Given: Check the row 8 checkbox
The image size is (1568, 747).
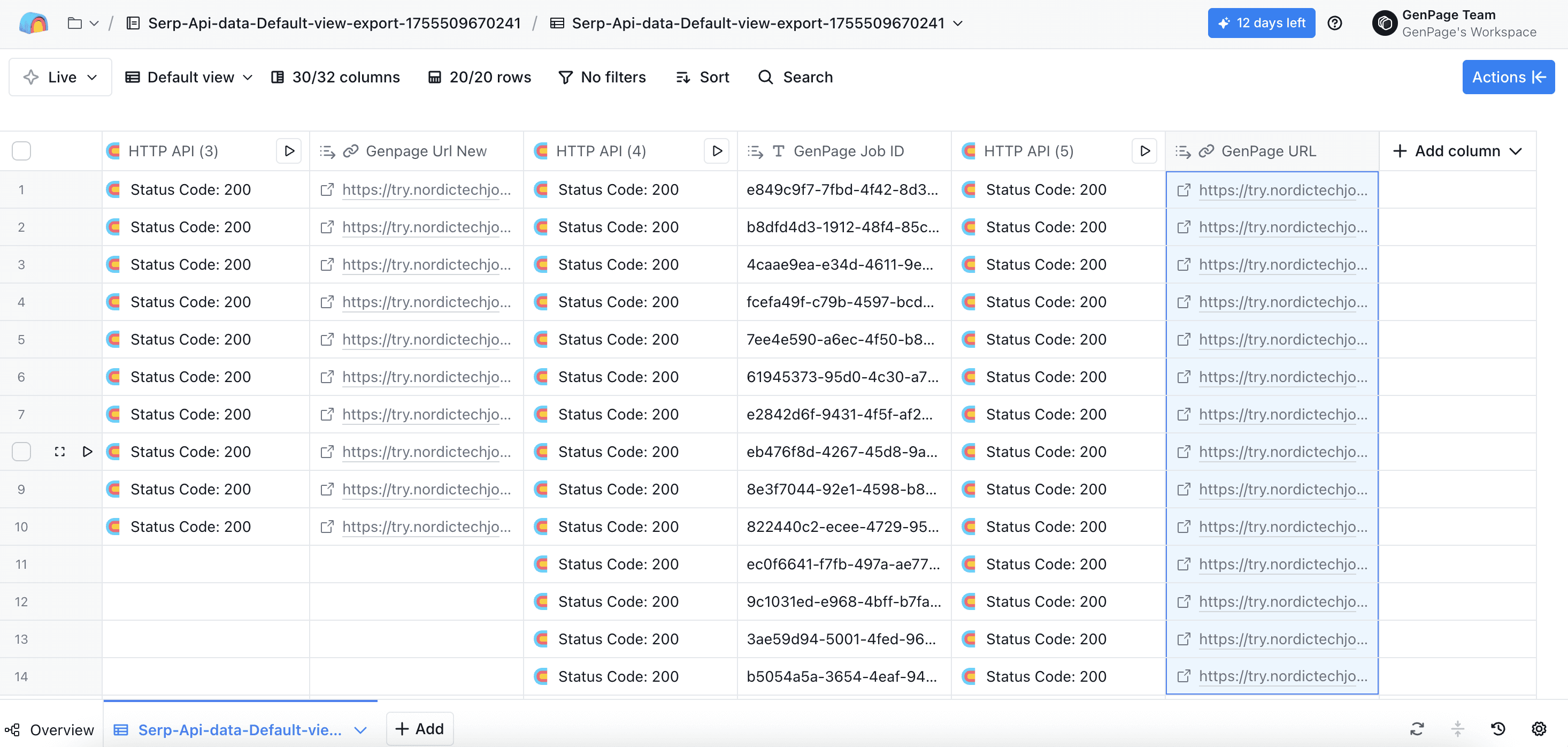Looking at the screenshot, I should point(21,452).
